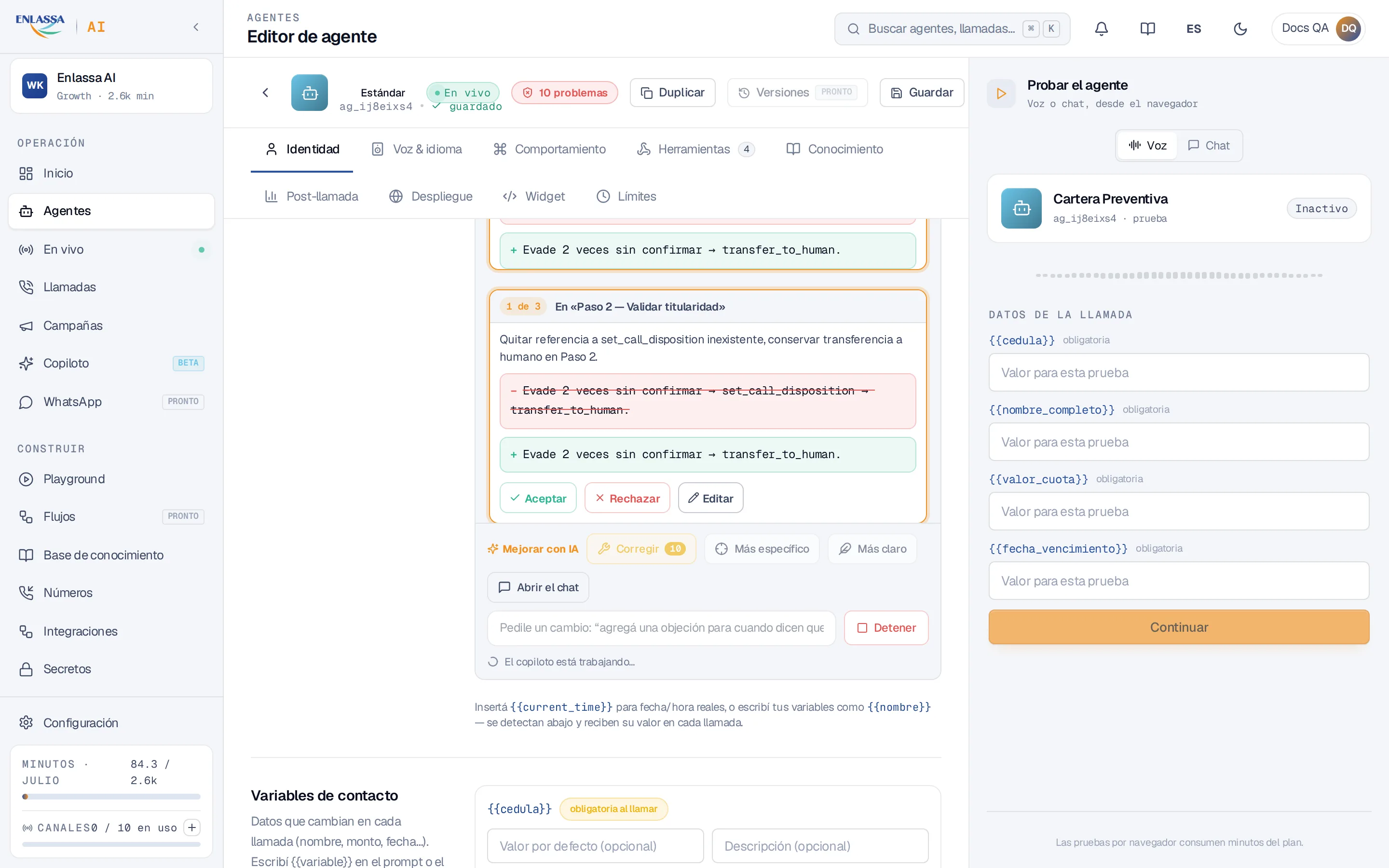The height and width of the screenshot is (868, 1389).
Task: Open the documentation book icon
Action: (x=1147, y=29)
